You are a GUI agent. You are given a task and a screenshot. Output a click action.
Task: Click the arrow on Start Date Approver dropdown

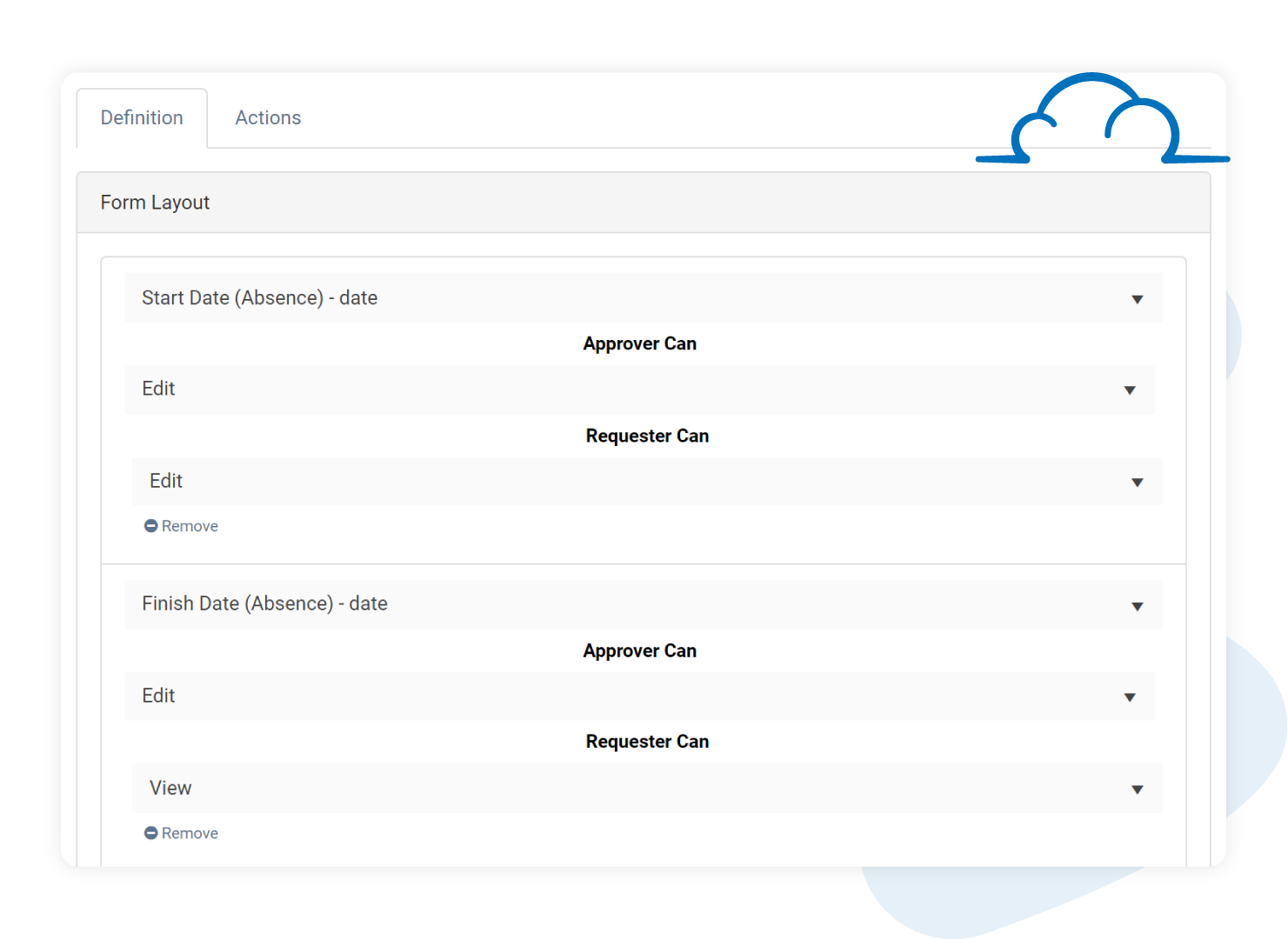pos(1130,390)
